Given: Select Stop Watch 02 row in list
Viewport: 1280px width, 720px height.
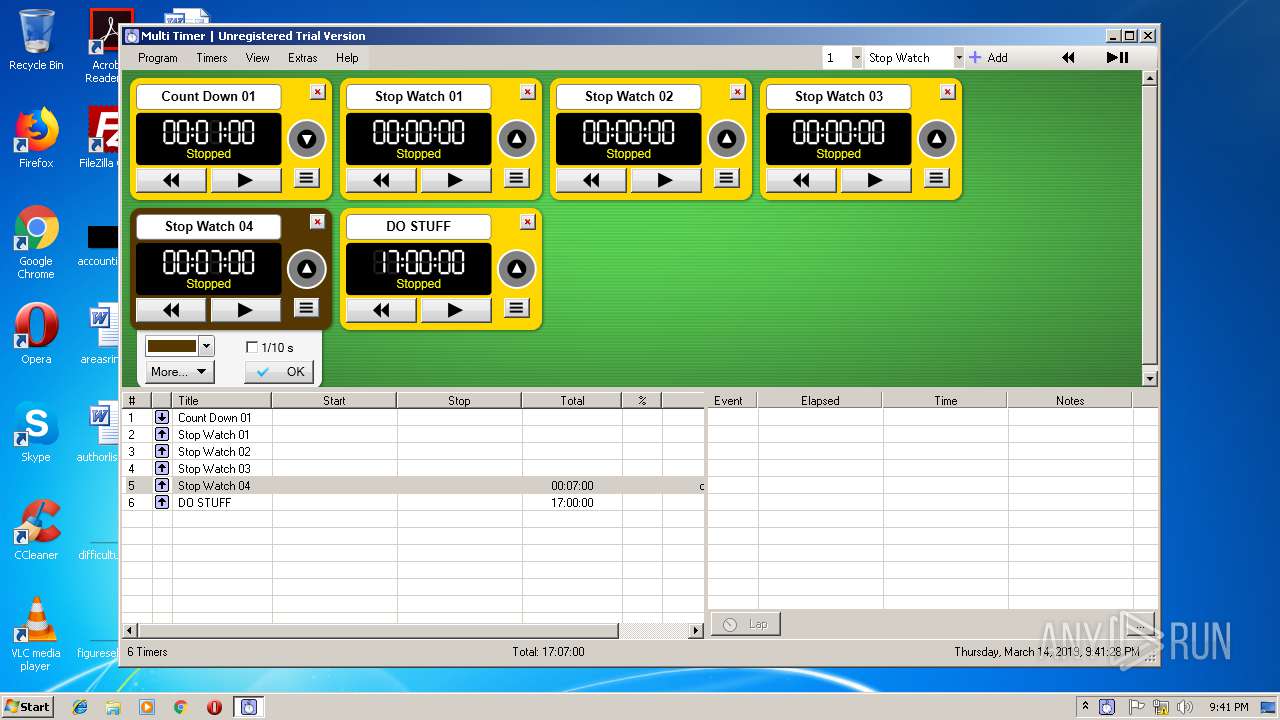Looking at the screenshot, I should tap(413, 452).
